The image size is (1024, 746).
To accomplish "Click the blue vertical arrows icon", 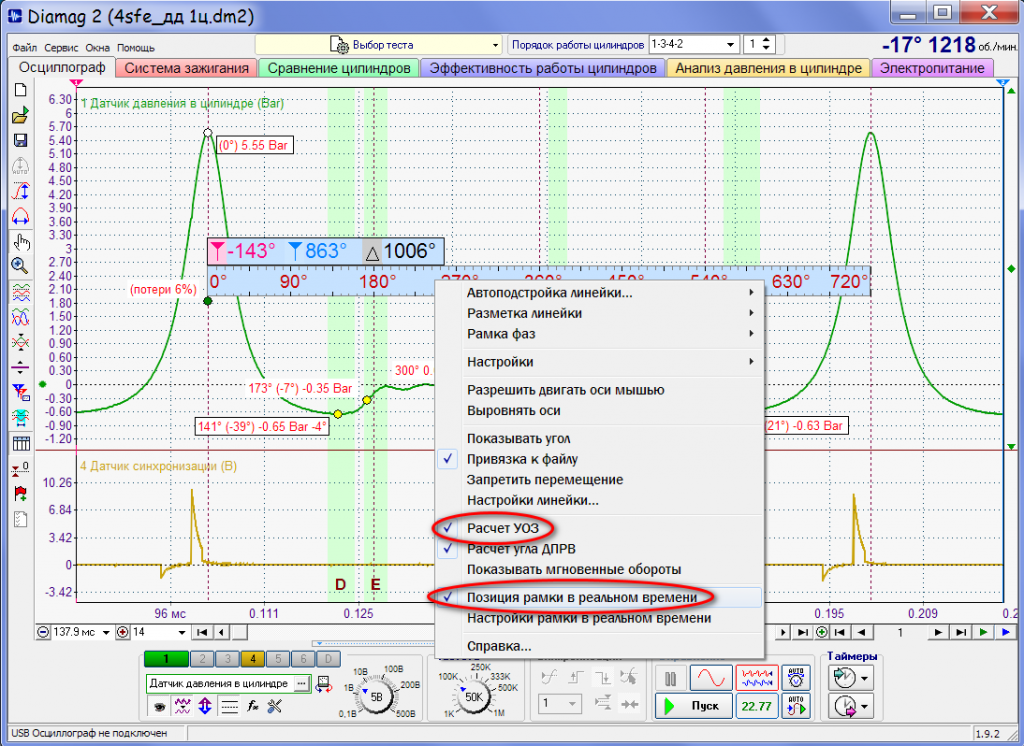I will [x=205, y=705].
